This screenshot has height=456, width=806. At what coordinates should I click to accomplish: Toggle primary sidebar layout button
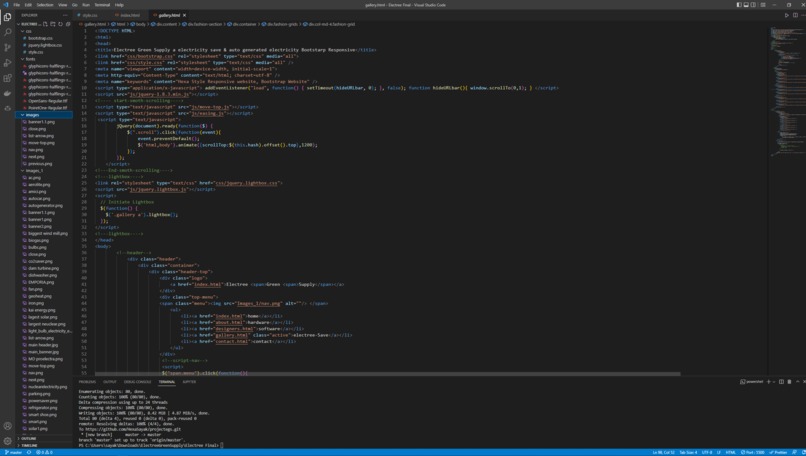pos(739,5)
